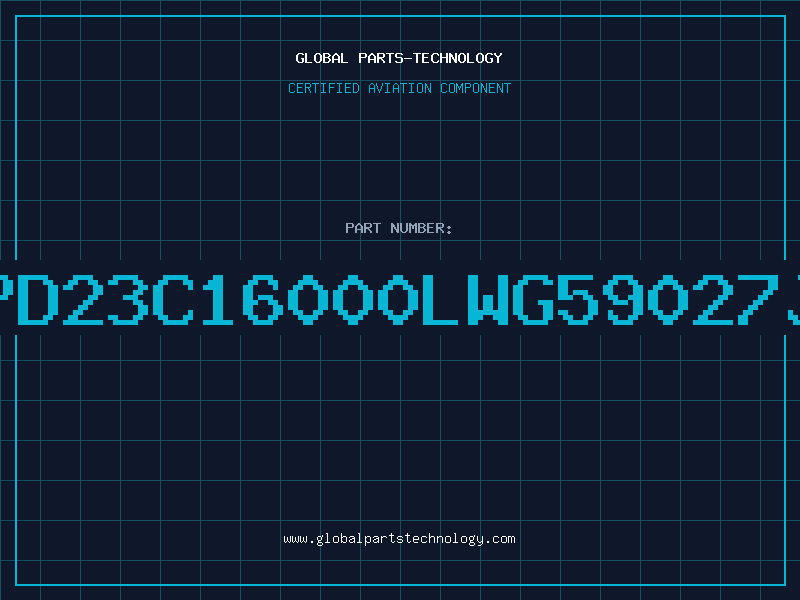Click the word PARTS in the title
This screenshot has width=800, height=600.
click(x=381, y=58)
